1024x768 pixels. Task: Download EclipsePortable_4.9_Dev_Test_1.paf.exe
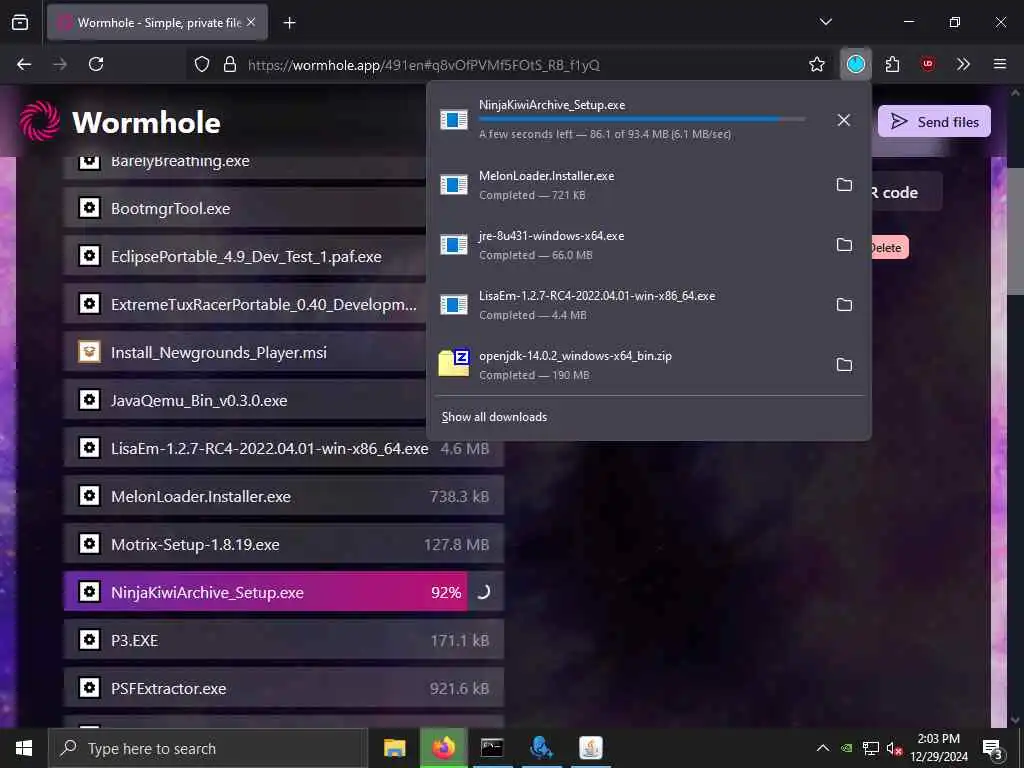tap(246, 257)
